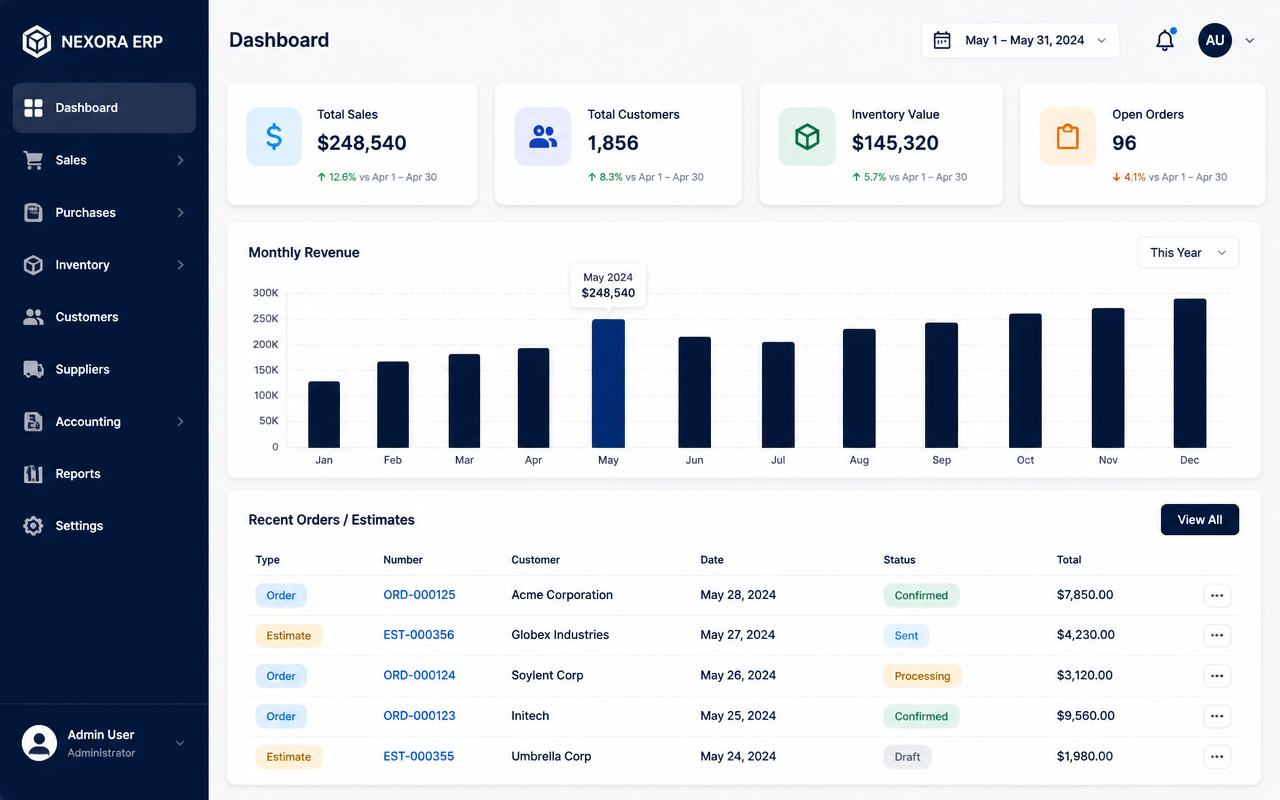Click the $248,540 Total Sales value
This screenshot has width=1280, height=800.
coord(362,143)
